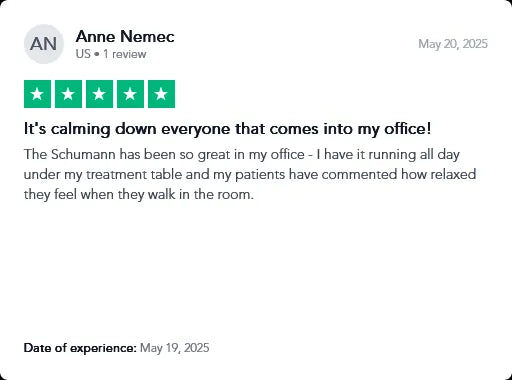The width and height of the screenshot is (512, 380).
Task: Click the '1 review' count text
Action: point(125,54)
